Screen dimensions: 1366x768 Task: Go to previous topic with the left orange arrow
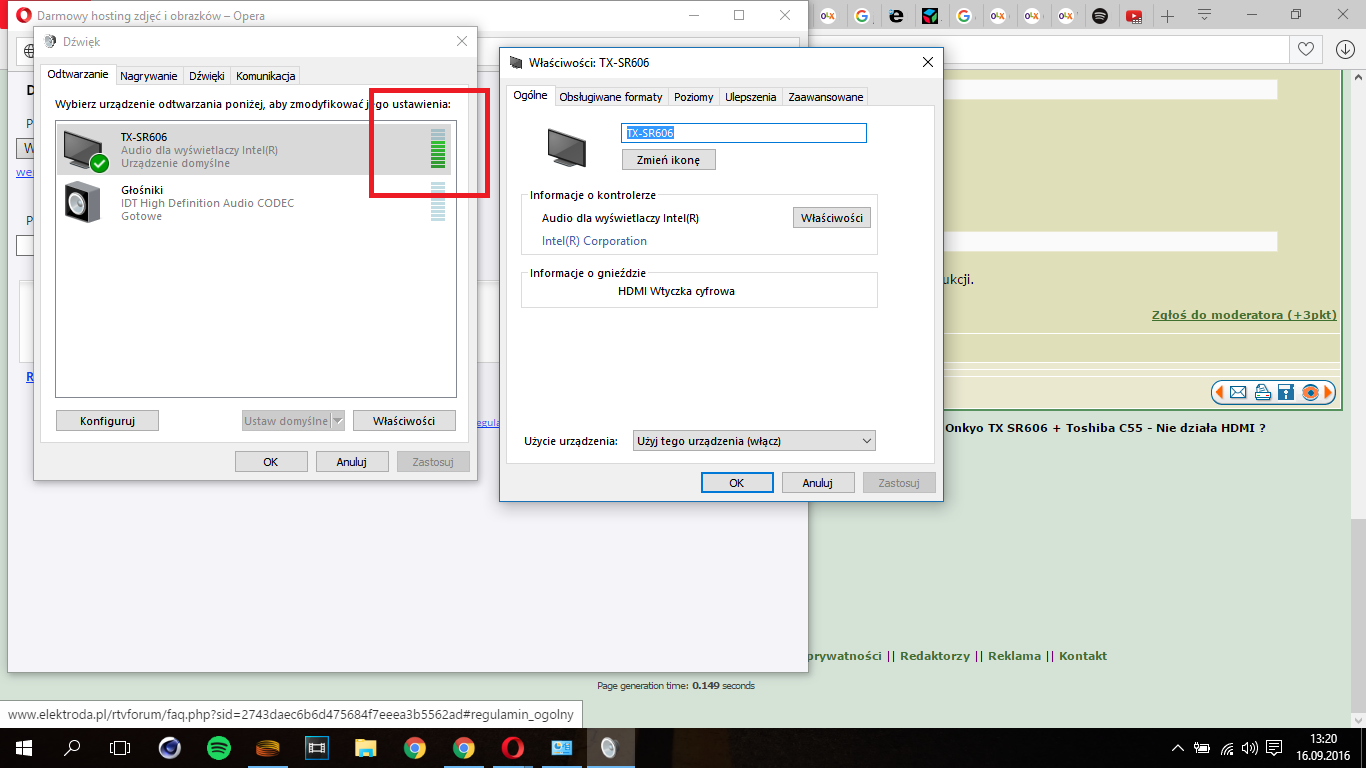tap(1219, 392)
